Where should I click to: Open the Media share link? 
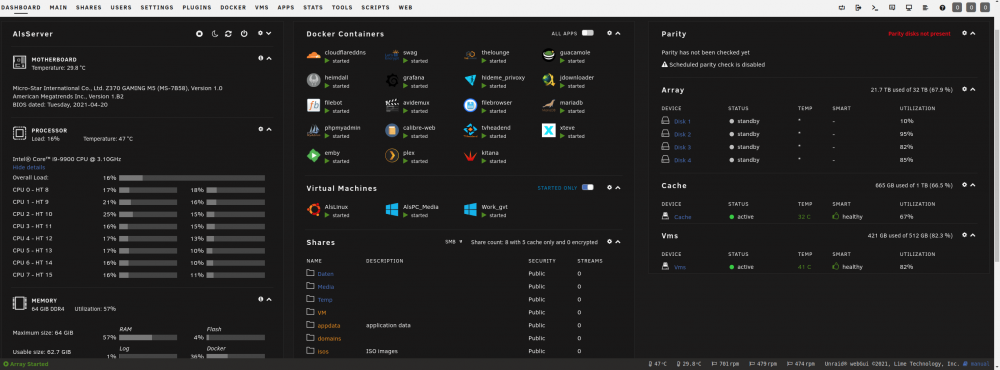click(x=325, y=286)
